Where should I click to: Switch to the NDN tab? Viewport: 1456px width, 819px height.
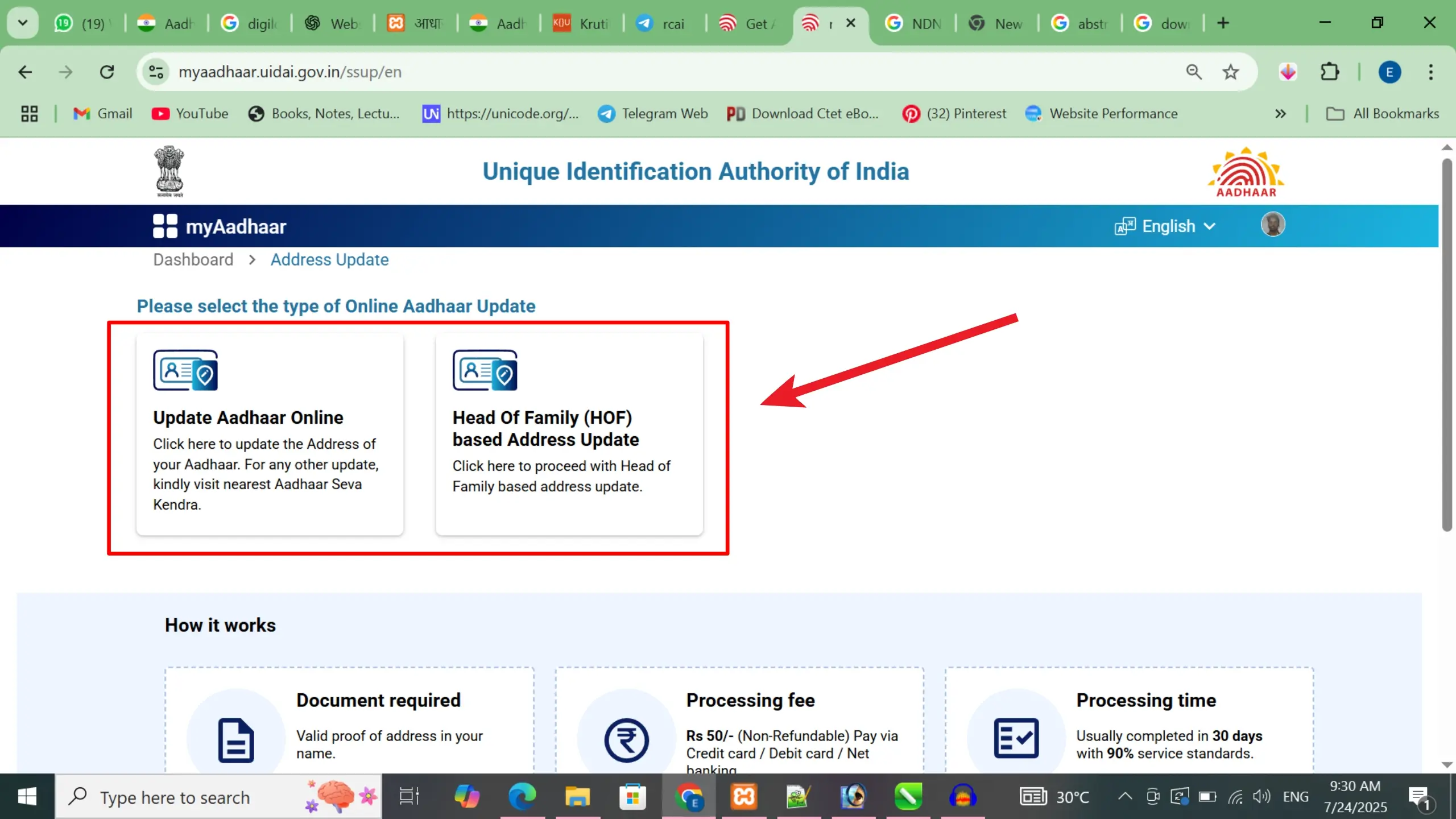(x=913, y=24)
